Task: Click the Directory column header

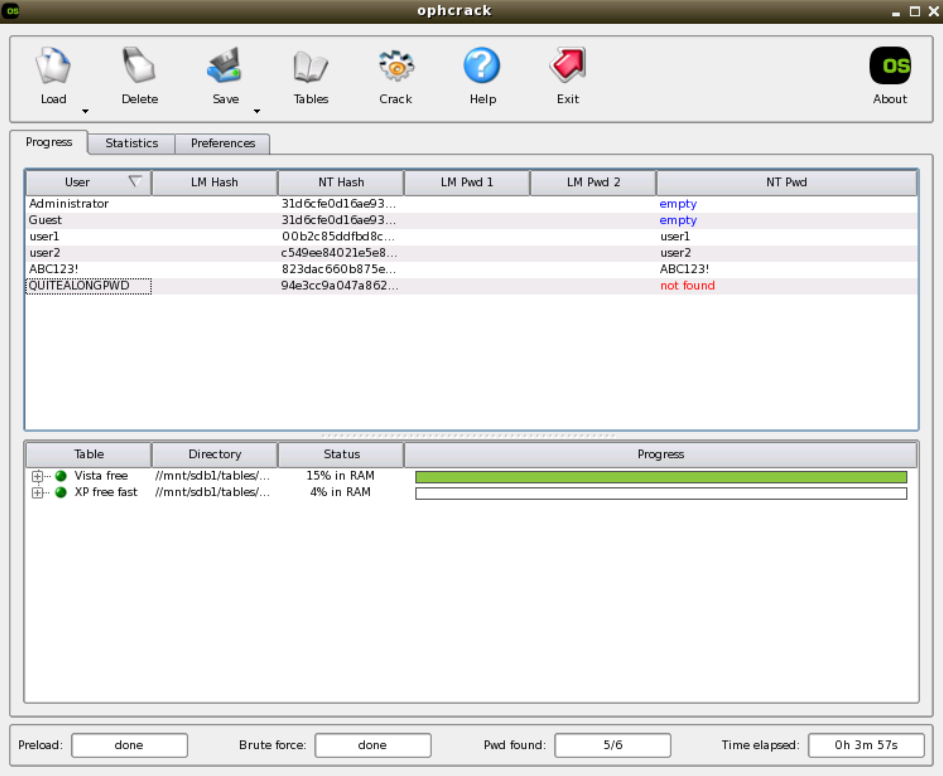Action: [215, 454]
